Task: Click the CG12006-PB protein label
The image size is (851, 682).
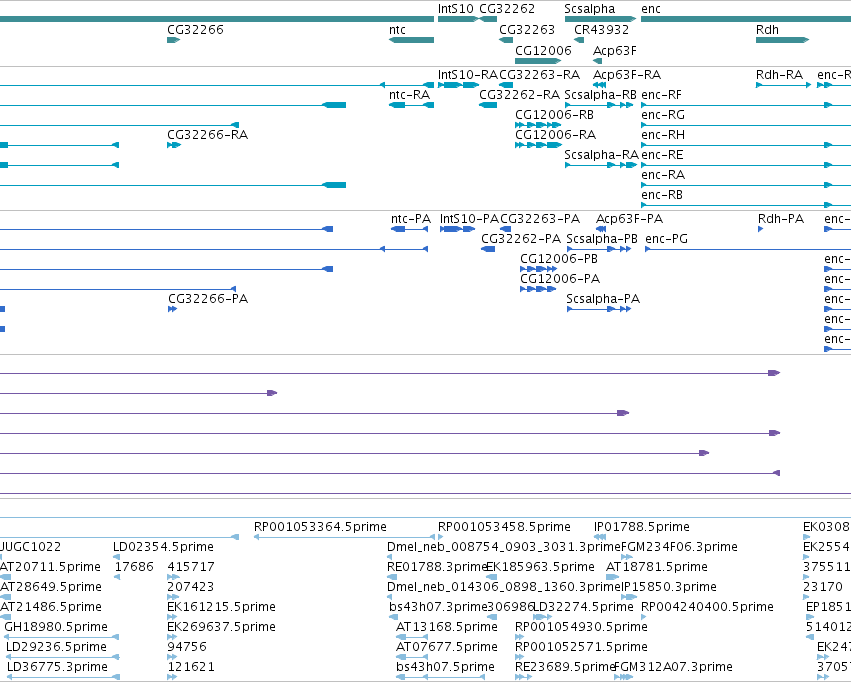Action: (x=558, y=259)
